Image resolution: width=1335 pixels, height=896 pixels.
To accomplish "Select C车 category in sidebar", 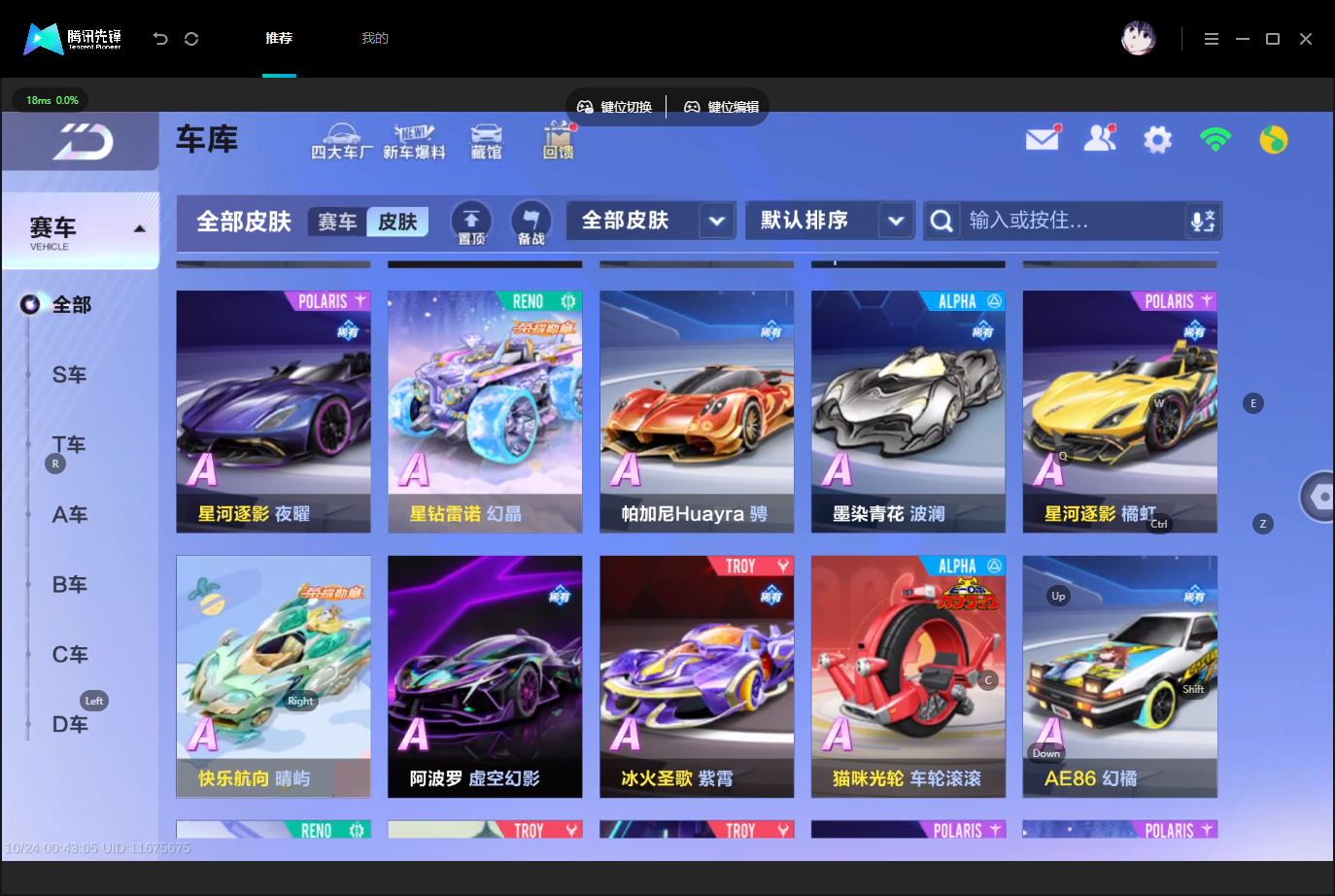I will pyautogui.click(x=70, y=655).
